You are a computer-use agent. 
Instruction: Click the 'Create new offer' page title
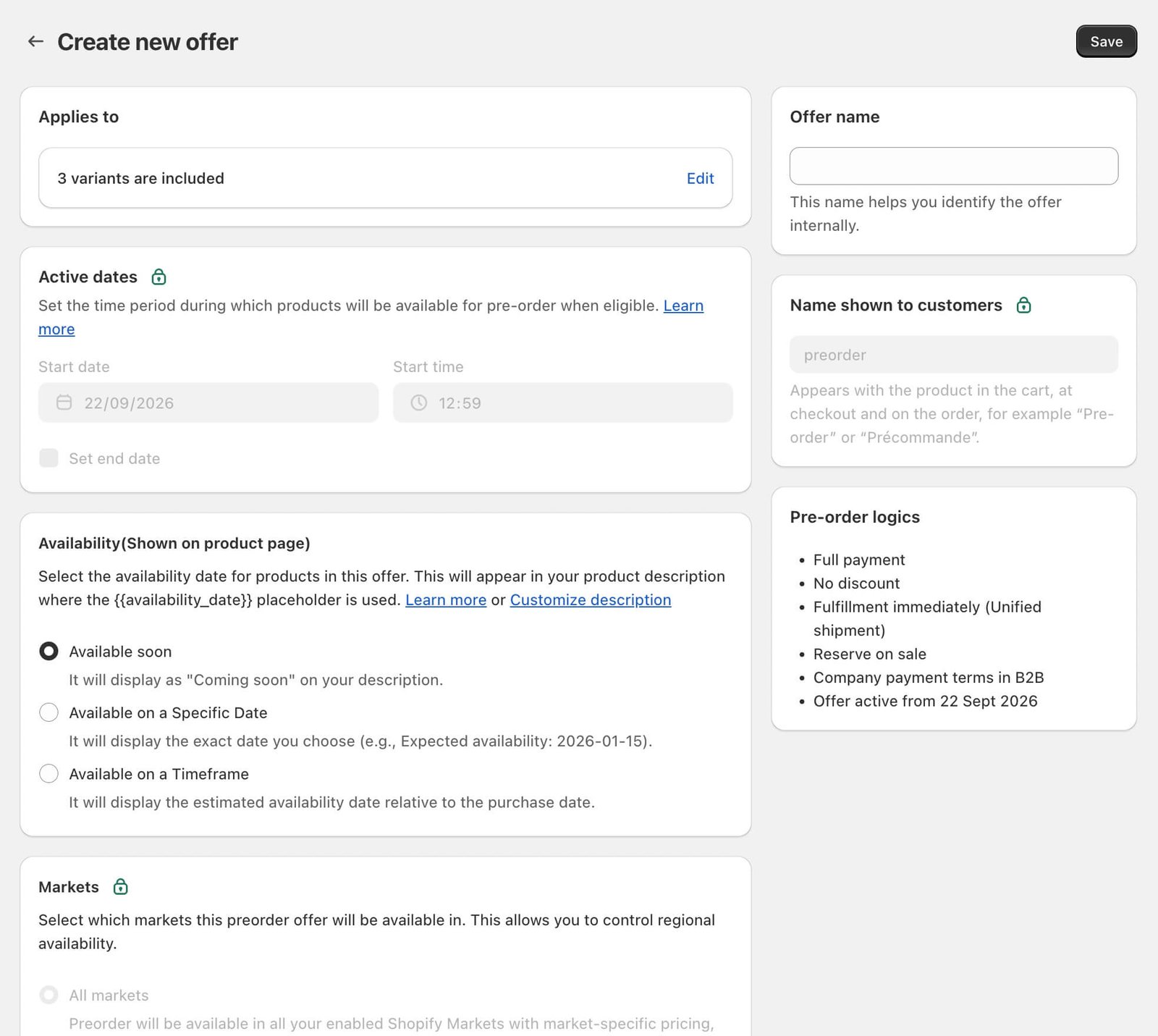coord(148,42)
